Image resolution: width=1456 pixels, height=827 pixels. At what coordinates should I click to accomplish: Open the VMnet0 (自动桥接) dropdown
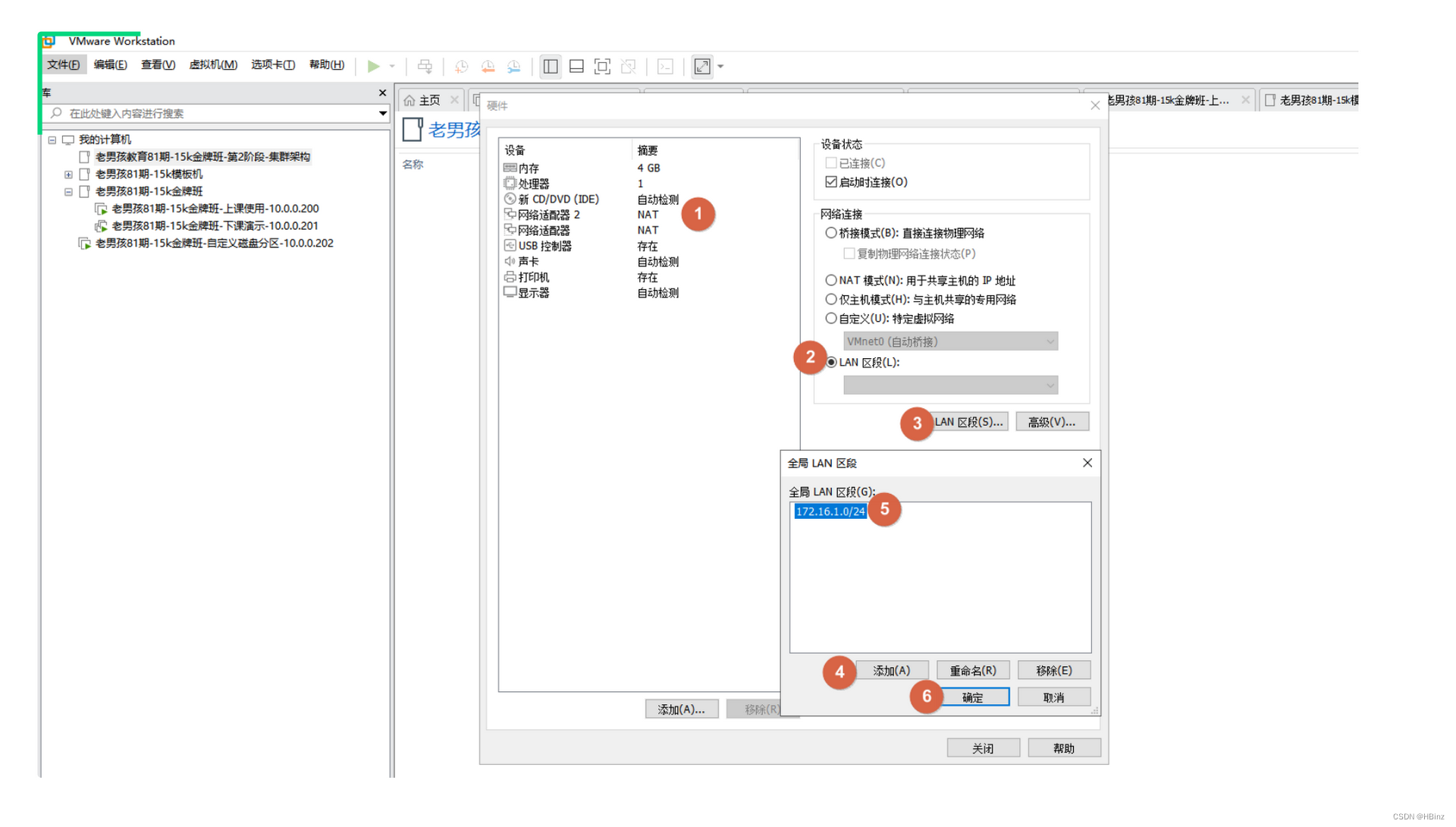[950, 341]
